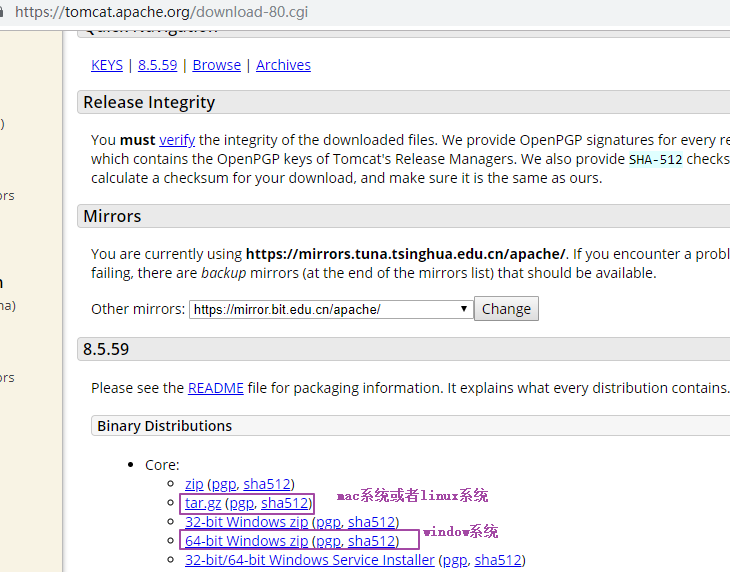Click the Browse link

click(216, 65)
